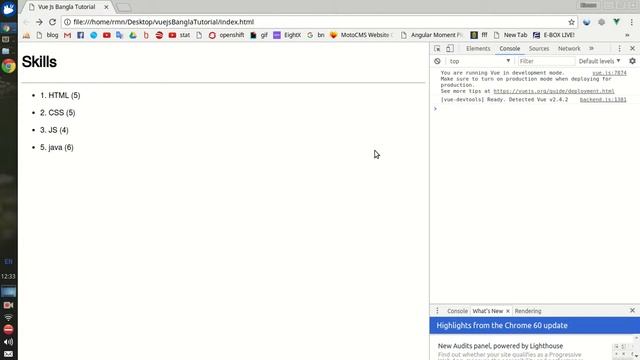The width and height of the screenshot is (640, 360).
Task: Select the What's New drawer tab
Action: tap(487, 311)
